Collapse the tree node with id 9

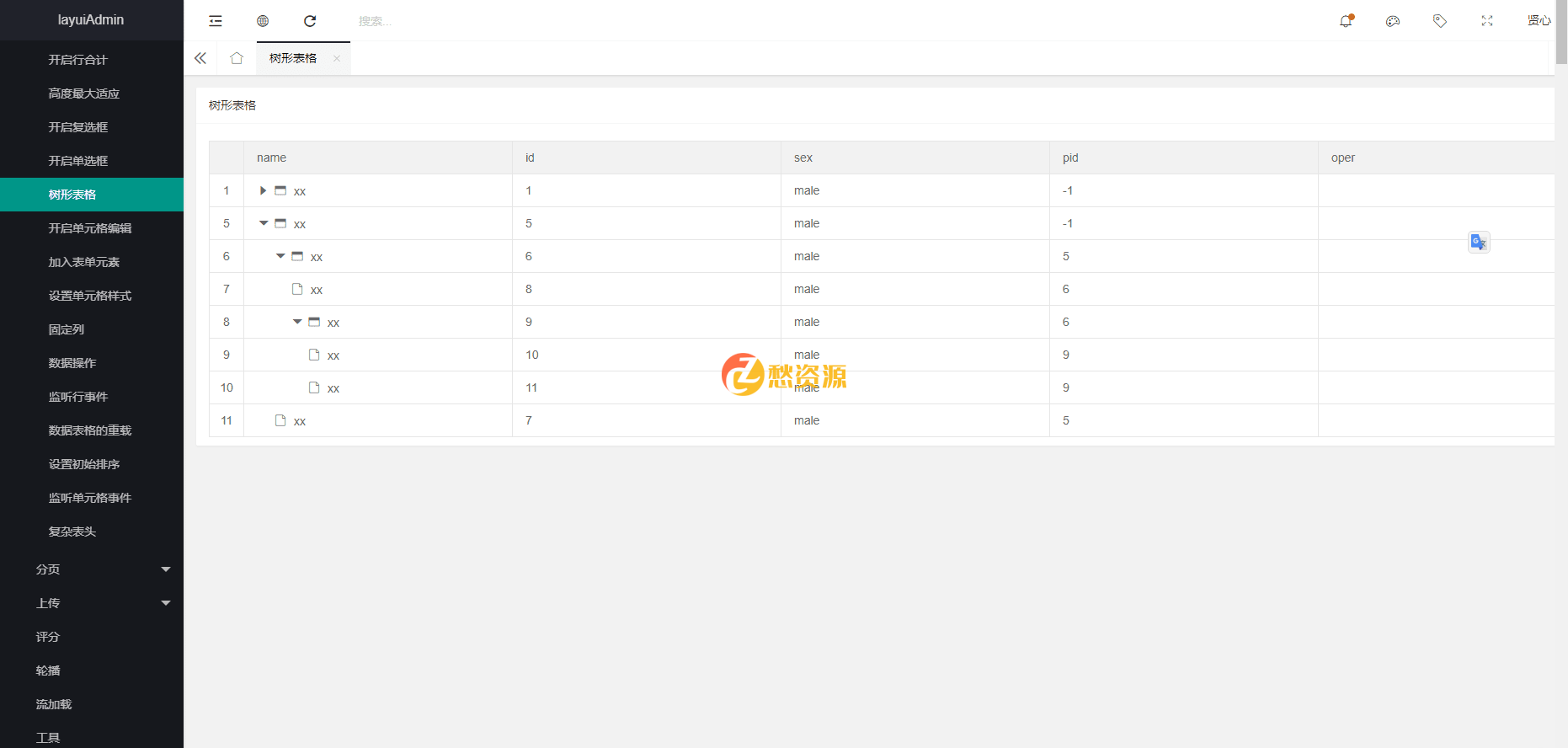point(297,322)
